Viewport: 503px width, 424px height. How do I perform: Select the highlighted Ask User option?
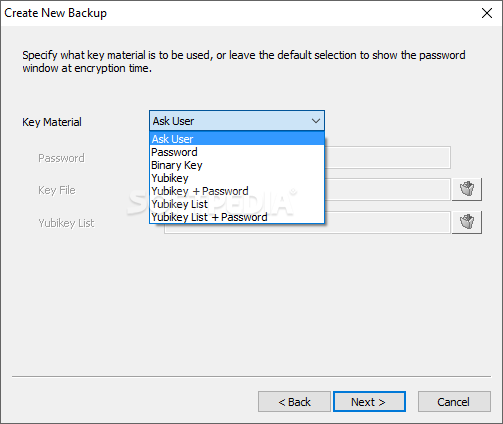click(x=237, y=139)
